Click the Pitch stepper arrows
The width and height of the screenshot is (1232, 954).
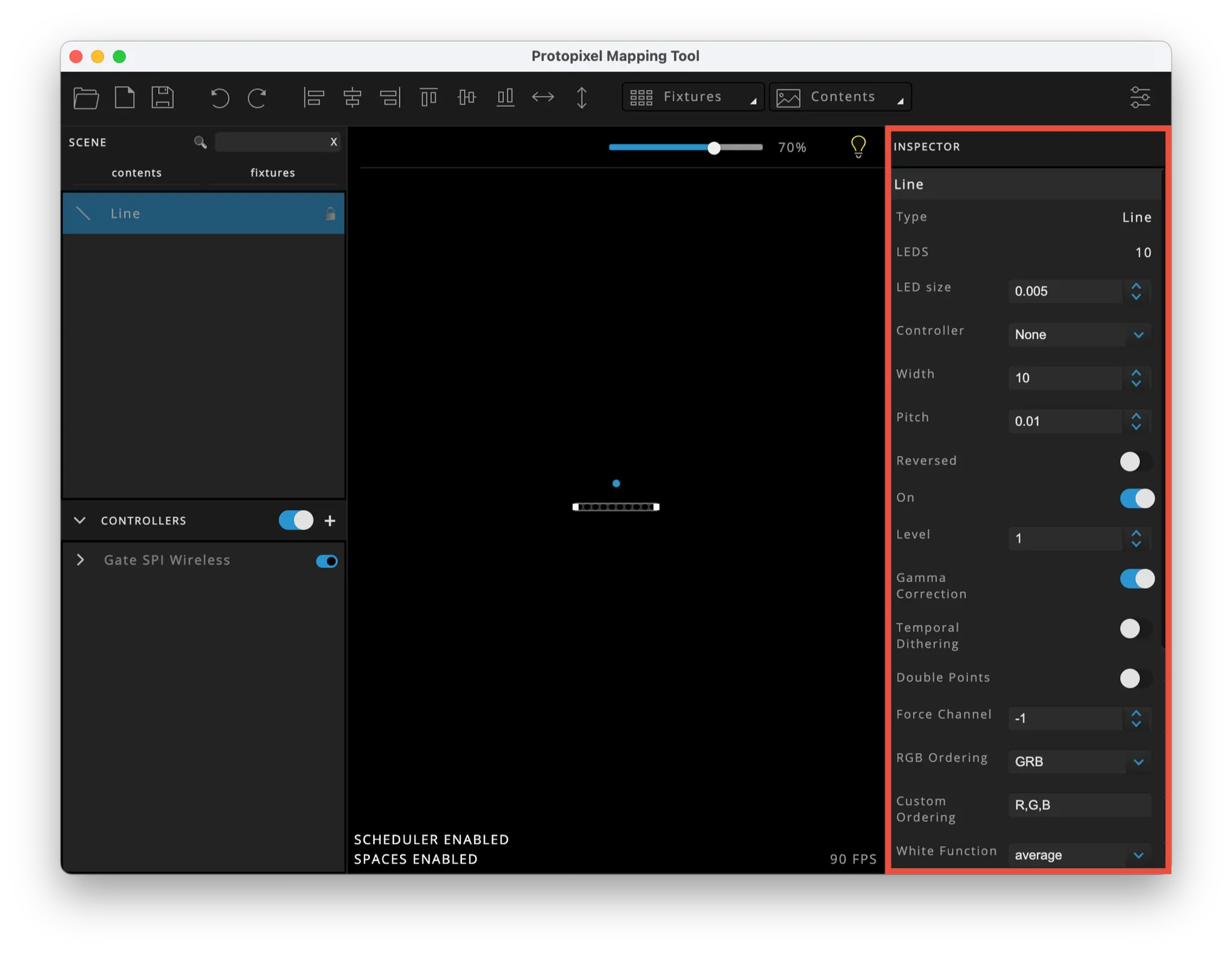pyautogui.click(x=1136, y=421)
